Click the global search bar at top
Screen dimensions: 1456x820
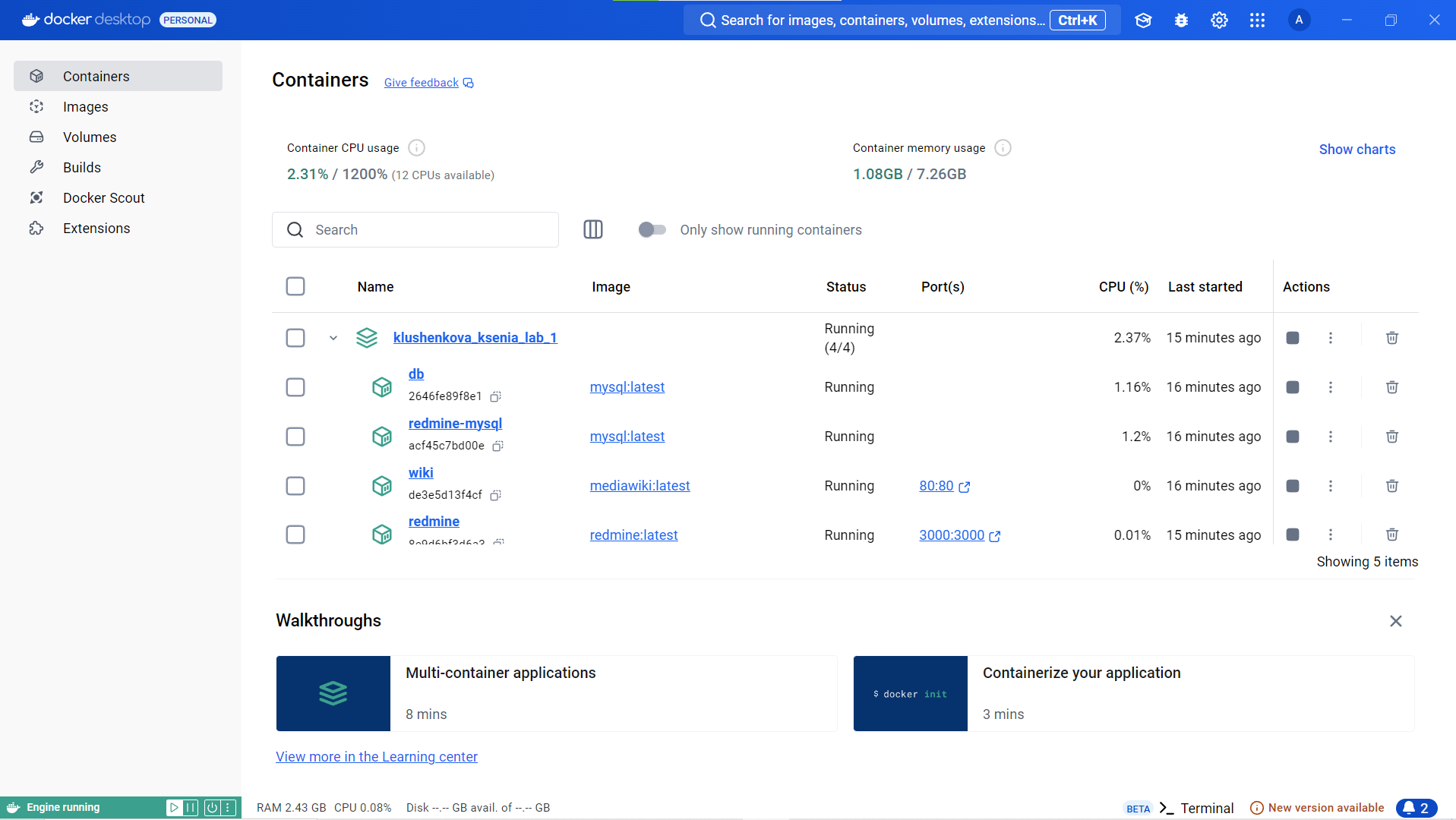click(x=902, y=20)
